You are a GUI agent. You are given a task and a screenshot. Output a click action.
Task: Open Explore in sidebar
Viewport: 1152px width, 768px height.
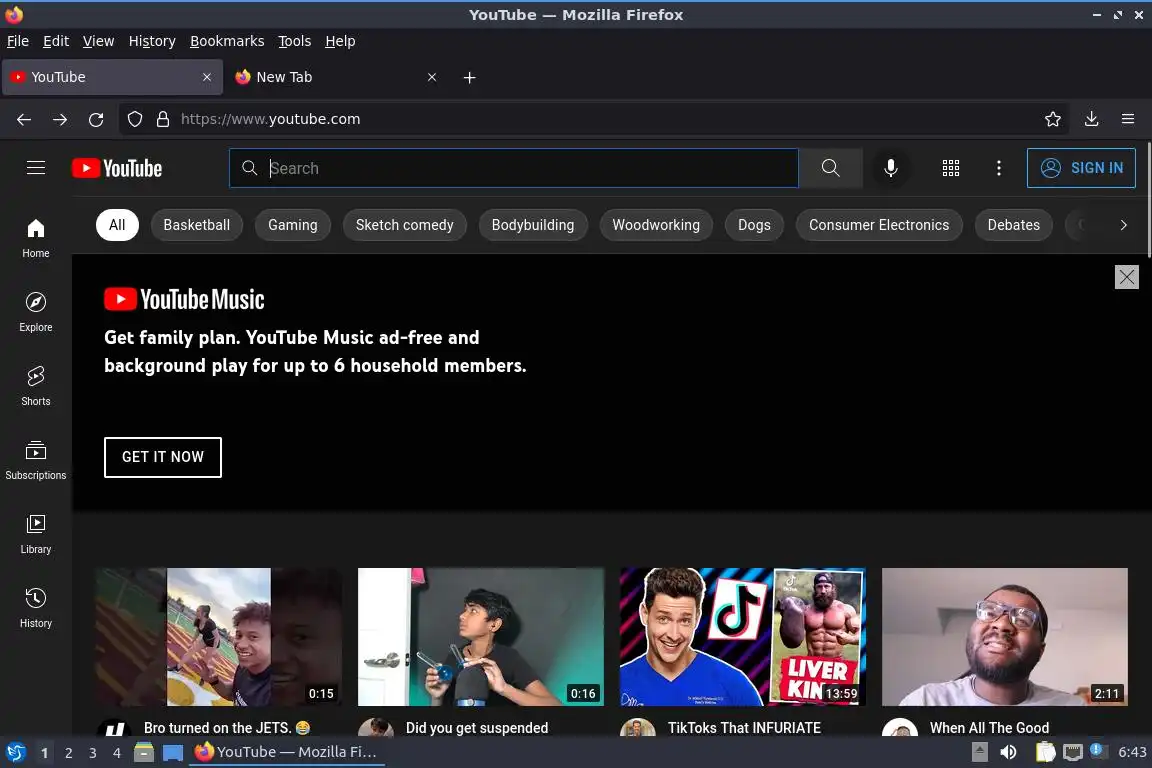tap(35, 312)
